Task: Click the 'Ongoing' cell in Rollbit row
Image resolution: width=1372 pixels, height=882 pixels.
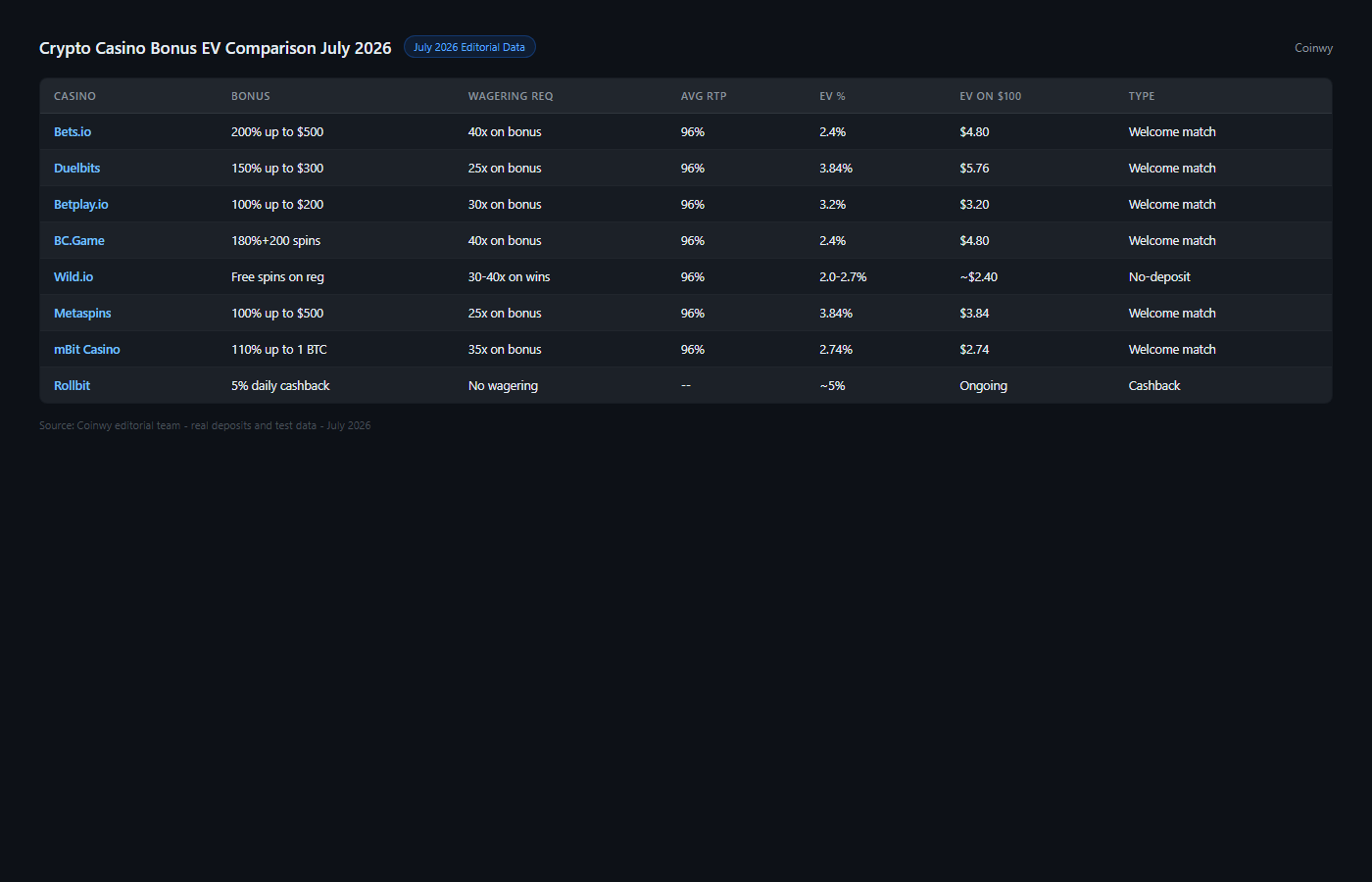Action: click(984, 386)
